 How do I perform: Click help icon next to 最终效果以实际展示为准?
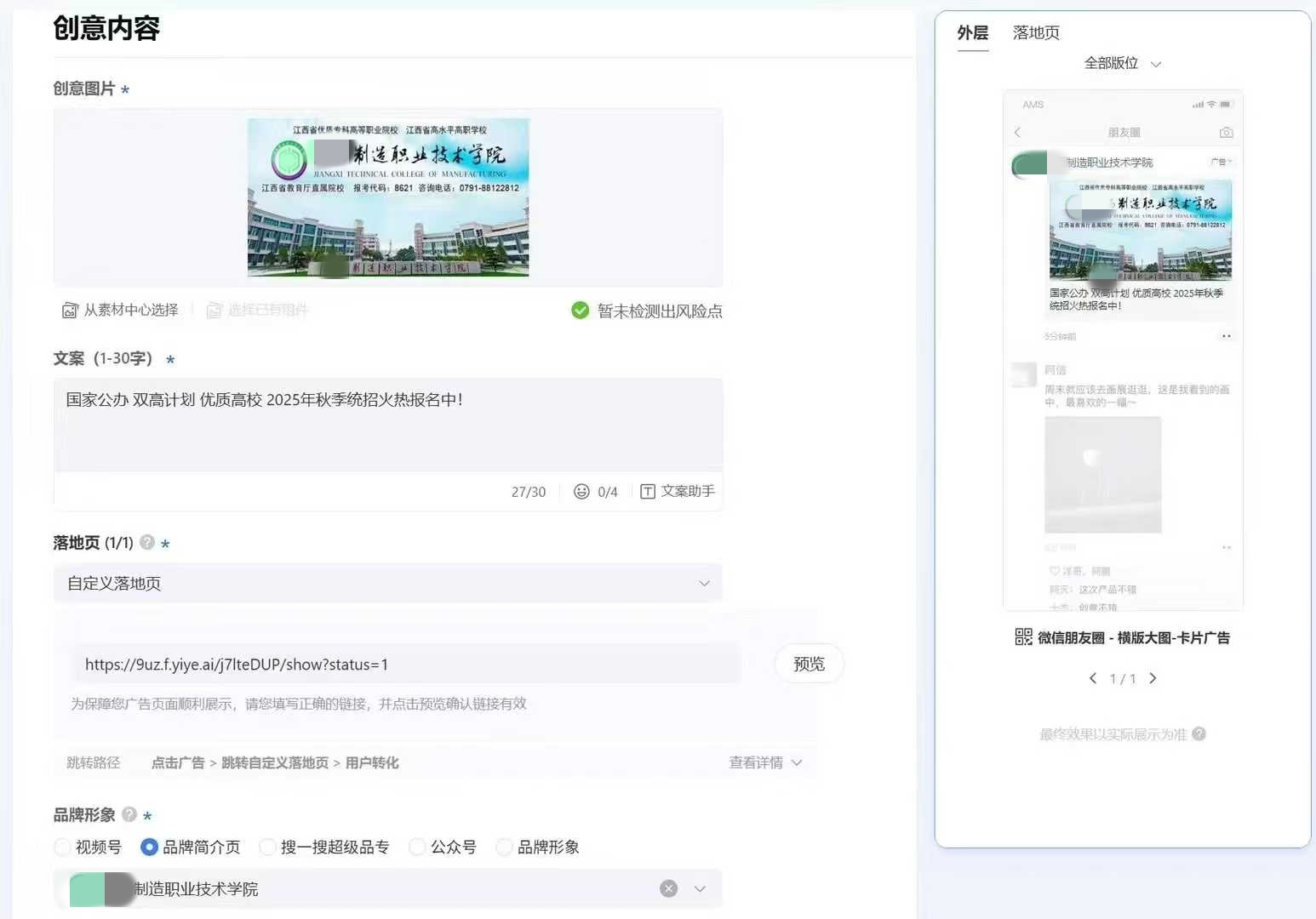tap(1199, 733)
